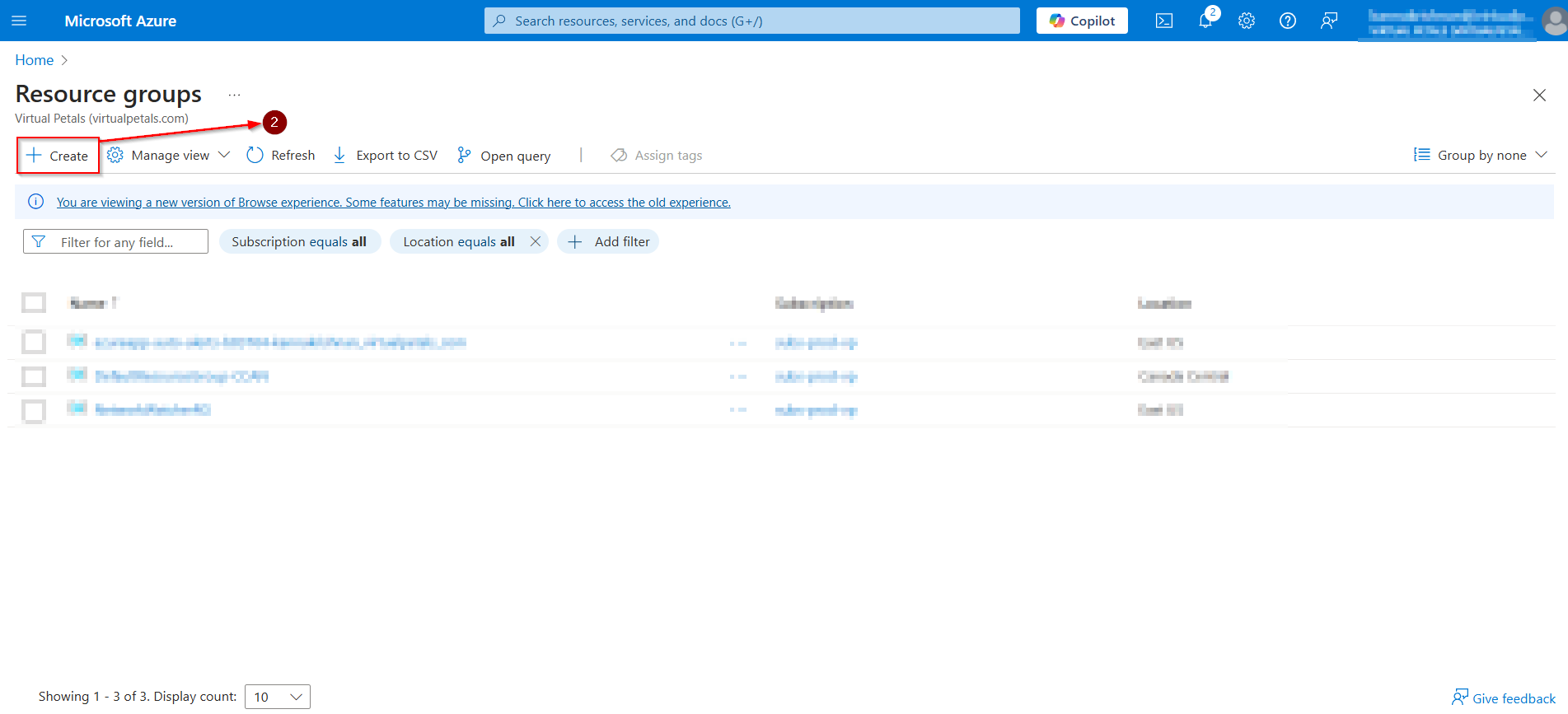The image size is (1568, 714).
Task: Check the first resource group row checkbox
Action: point(34,342)
